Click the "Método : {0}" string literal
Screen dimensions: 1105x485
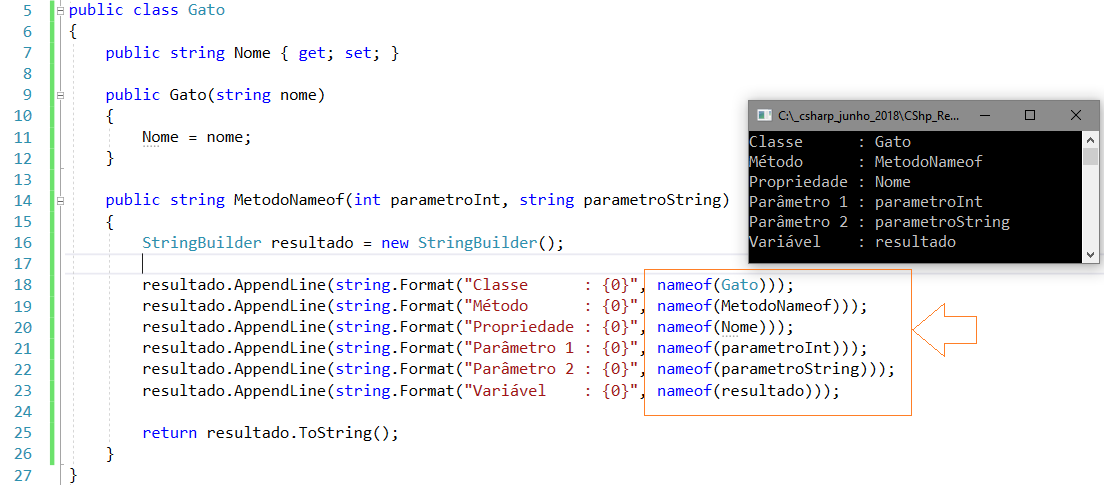(550, 307)
